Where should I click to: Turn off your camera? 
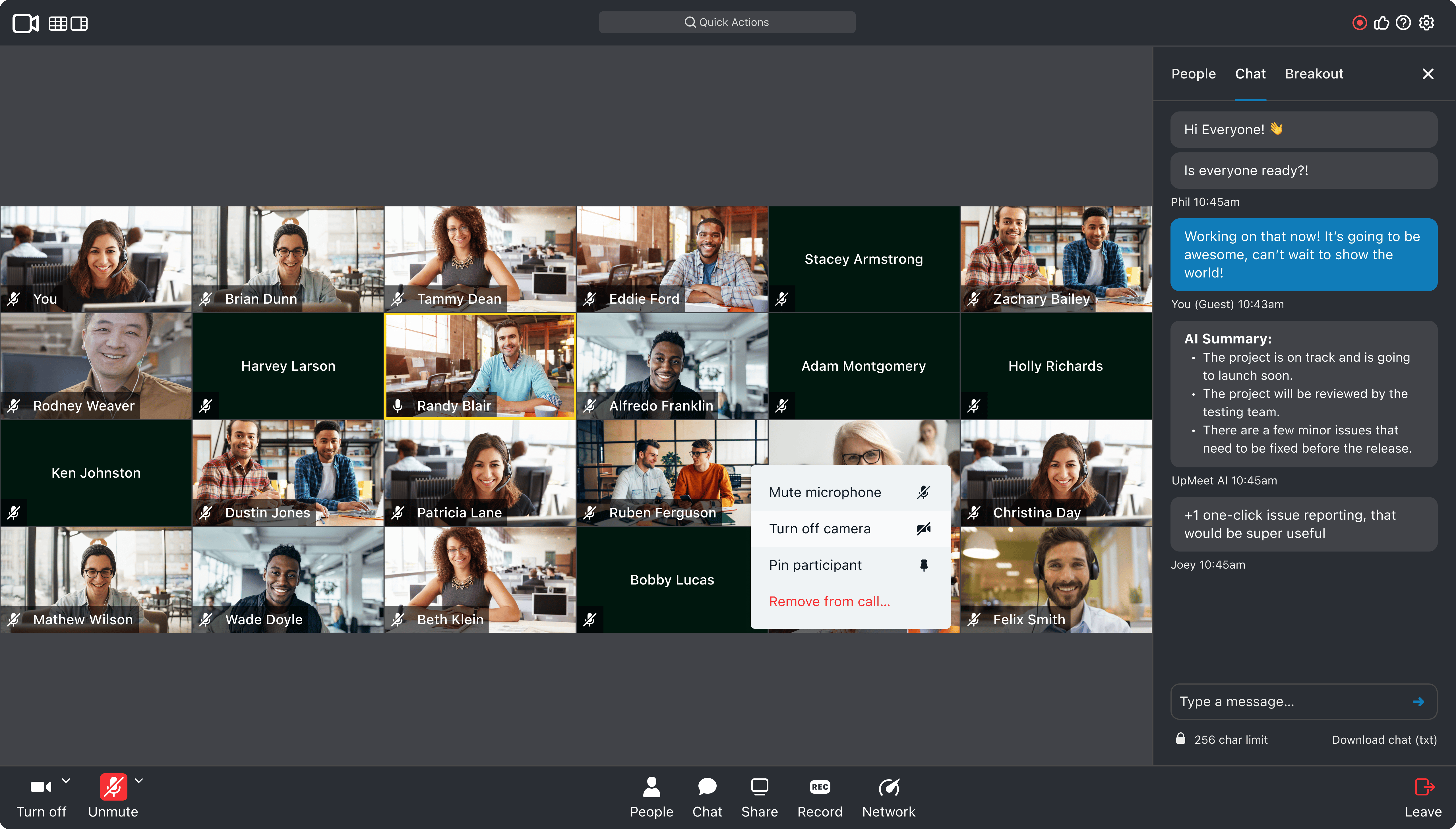click(x=41, y=798)
